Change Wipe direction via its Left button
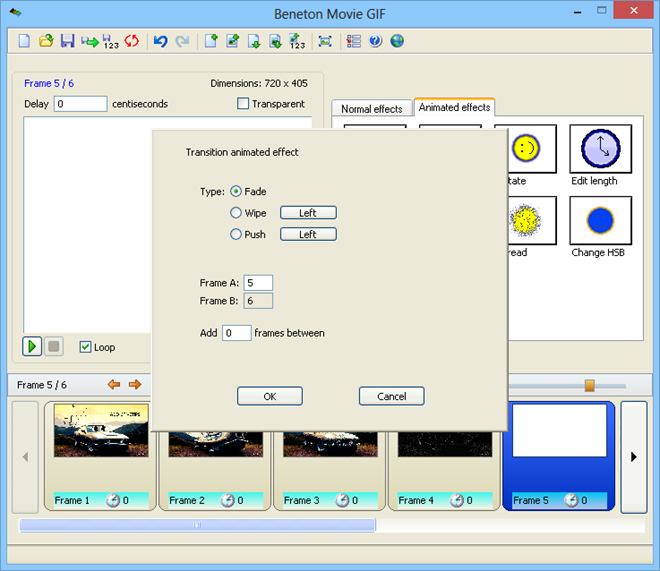Image resolution: width=660 pixels, height=571 pixels. point(308,213)
